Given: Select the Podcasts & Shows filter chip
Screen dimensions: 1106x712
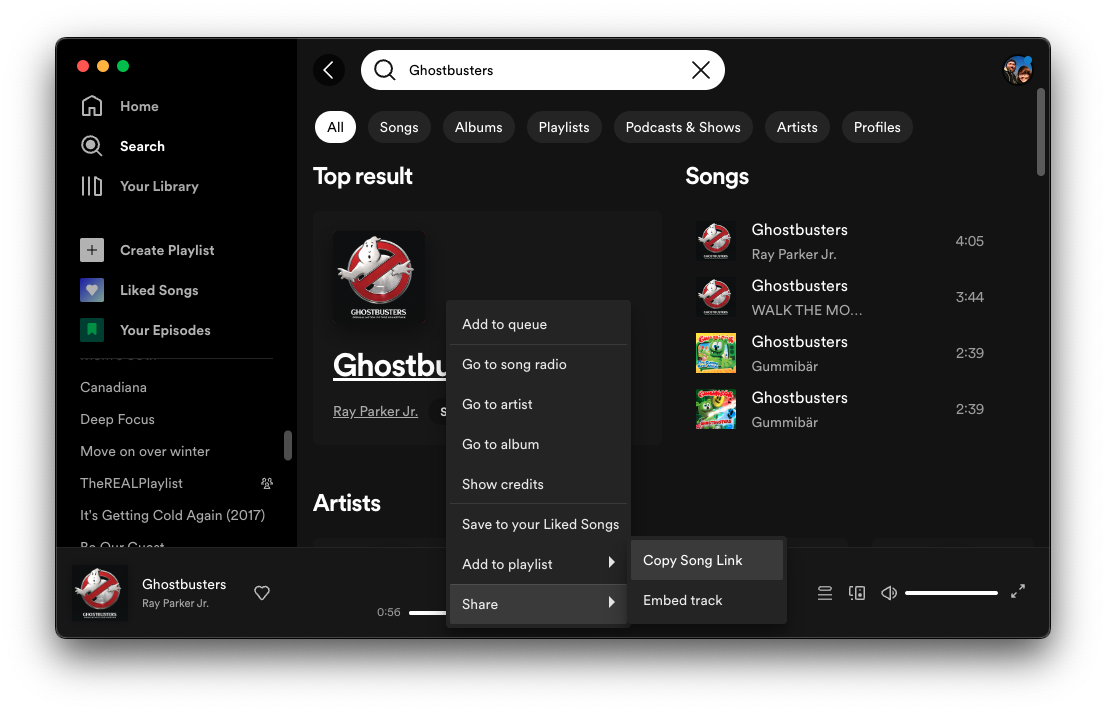Looking at the screenshot, I should pyautogui.click(x=683, y=127).
